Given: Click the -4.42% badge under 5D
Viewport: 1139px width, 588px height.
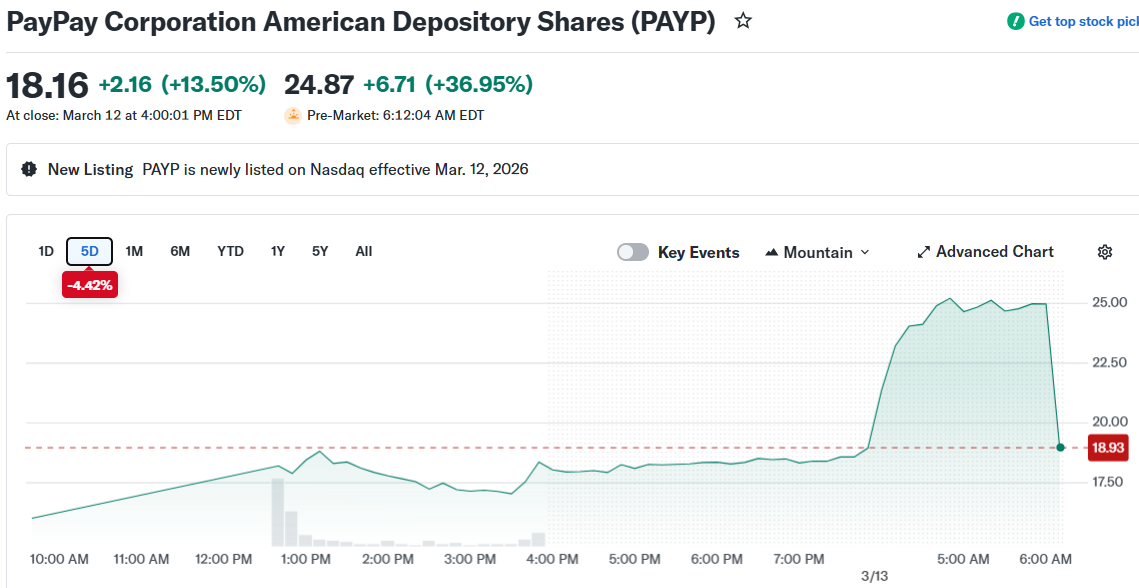Looking at the screenshot, I should tap(90, 284).
